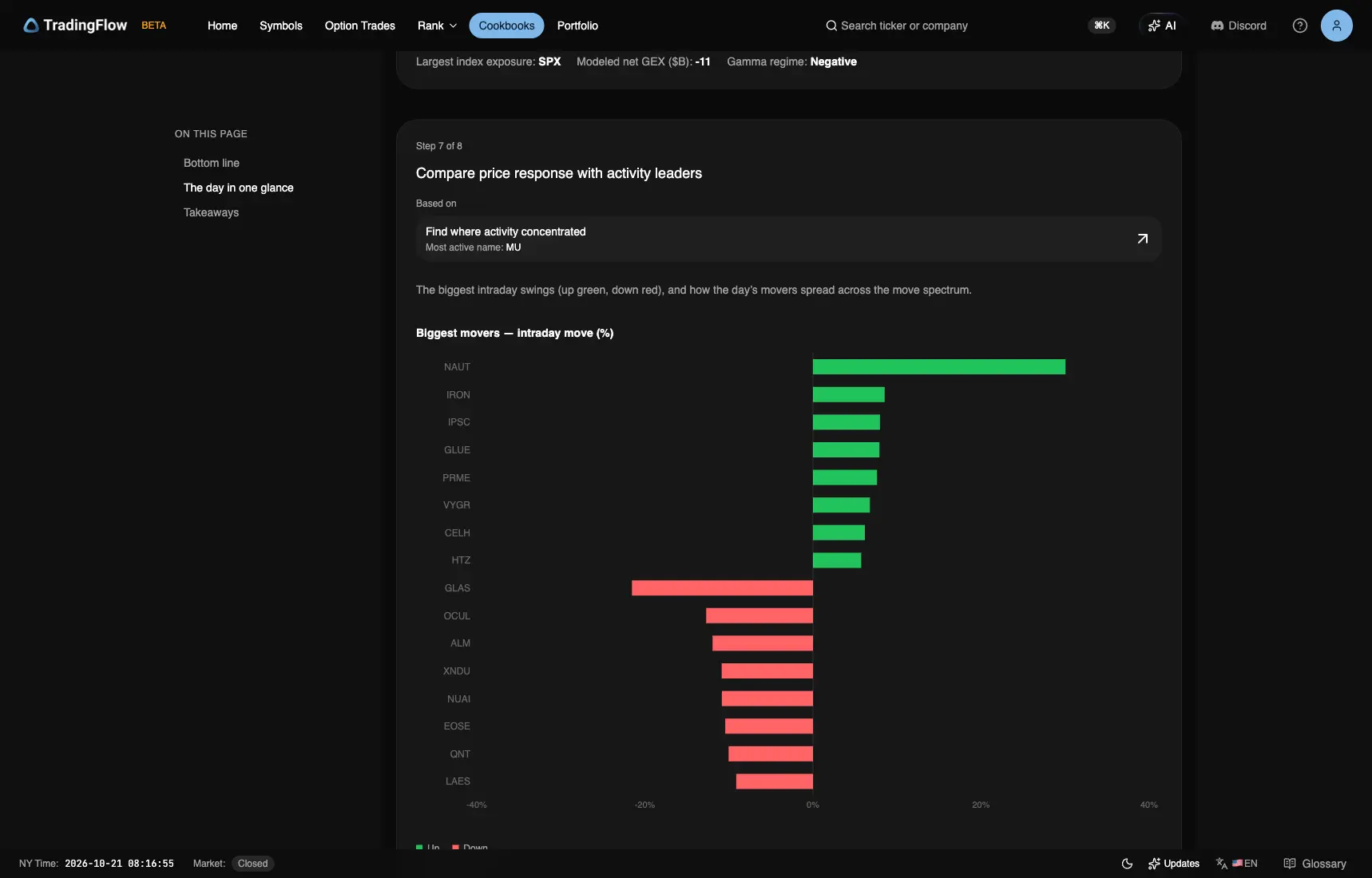Jump to Bottom line section

point(212,163)
